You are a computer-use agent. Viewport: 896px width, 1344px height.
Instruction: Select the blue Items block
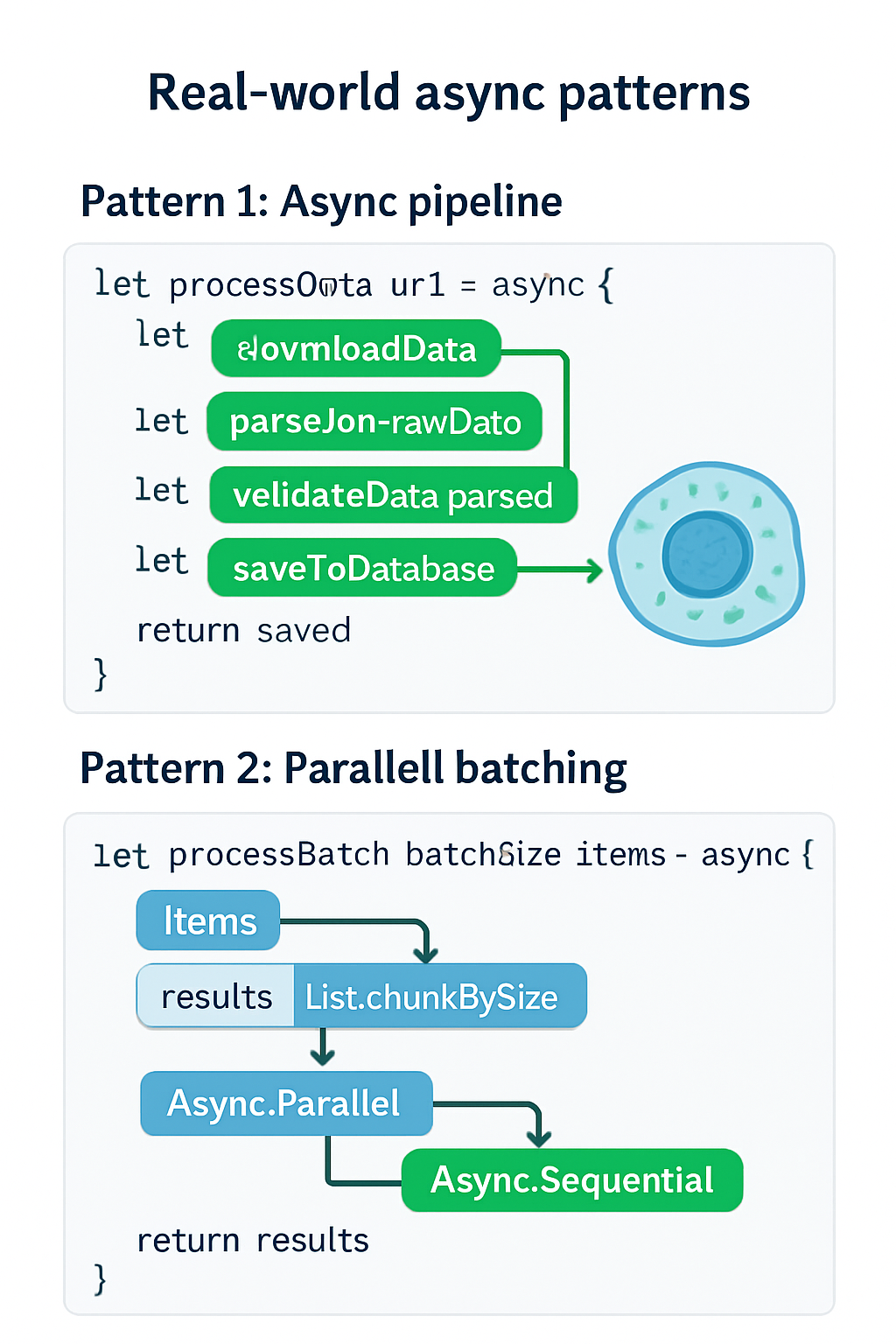208,921
